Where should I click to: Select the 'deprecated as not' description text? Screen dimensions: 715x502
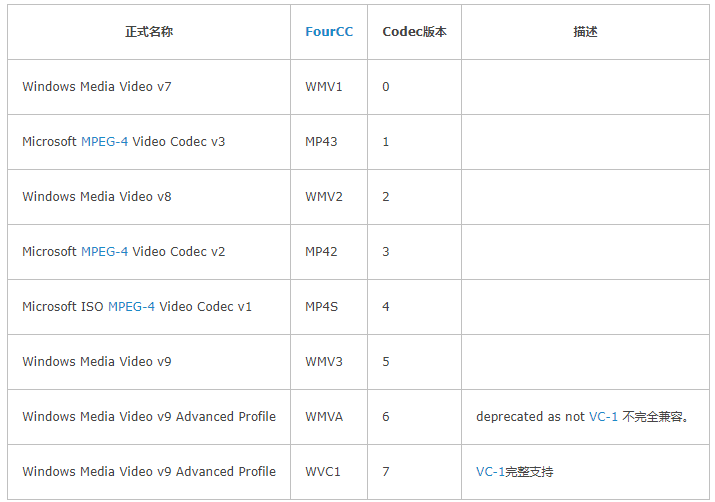pos(530,417)
